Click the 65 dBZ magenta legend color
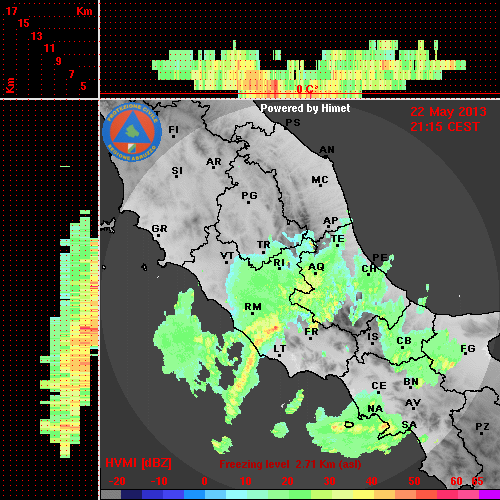This screenshot has height=500, width=500. pyautogui.click(x=489, y=495)
